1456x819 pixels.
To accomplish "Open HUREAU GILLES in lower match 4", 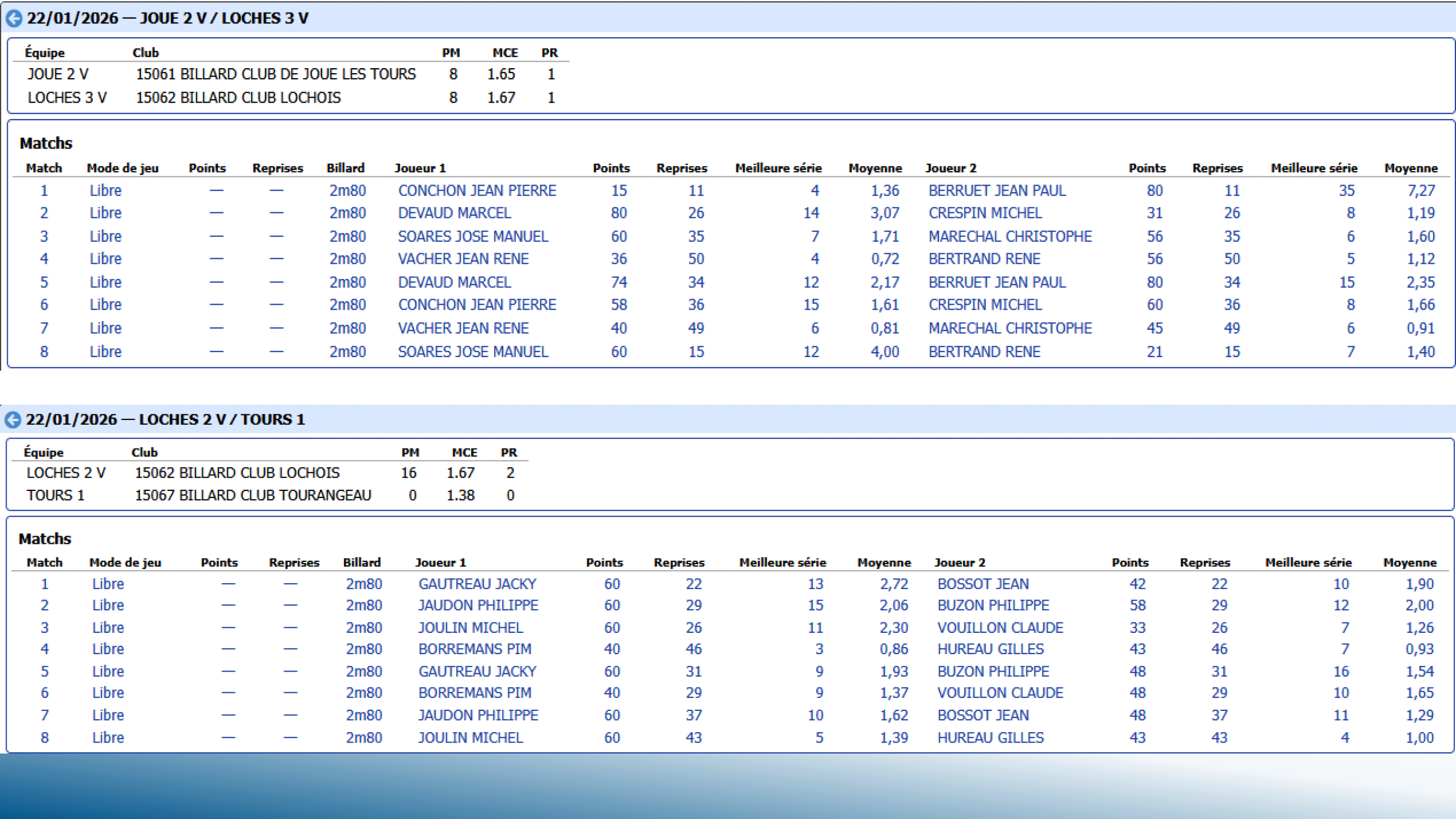I will pyautogui.click(x=990, y=649).
